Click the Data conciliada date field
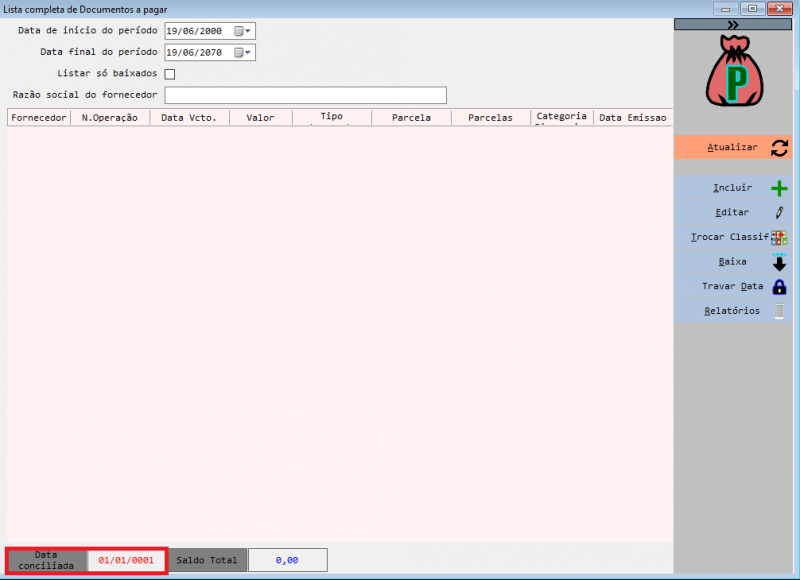This screenshot has height=580, width=800. pos(126,560)
